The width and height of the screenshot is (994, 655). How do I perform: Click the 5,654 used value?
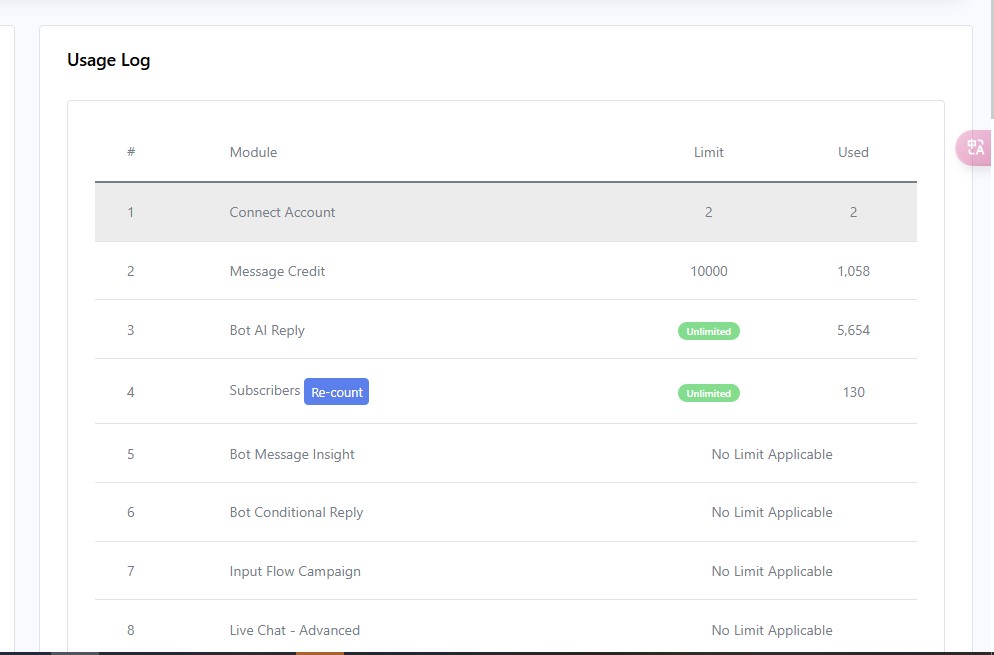click(853, 330)
